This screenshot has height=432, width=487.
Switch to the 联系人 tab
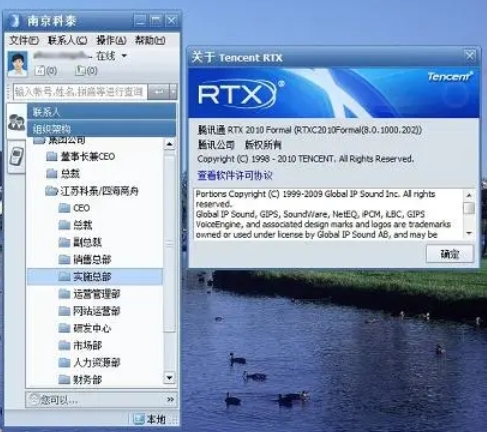(x=101, y=112)
